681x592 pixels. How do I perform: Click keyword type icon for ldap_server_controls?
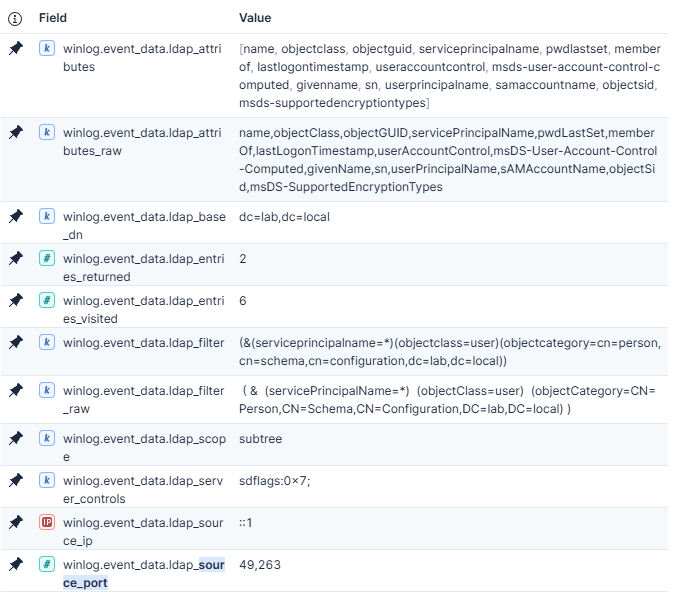(x=47, y=480)
